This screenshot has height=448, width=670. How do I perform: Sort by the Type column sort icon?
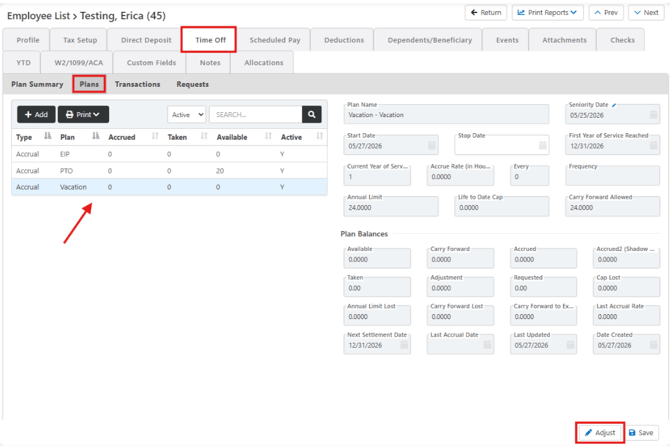coord(47,136)
